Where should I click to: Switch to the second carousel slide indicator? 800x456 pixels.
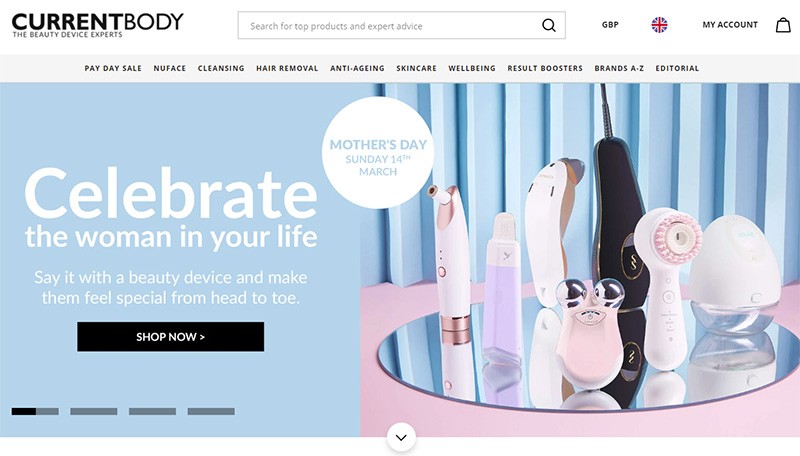pos(94,411)
